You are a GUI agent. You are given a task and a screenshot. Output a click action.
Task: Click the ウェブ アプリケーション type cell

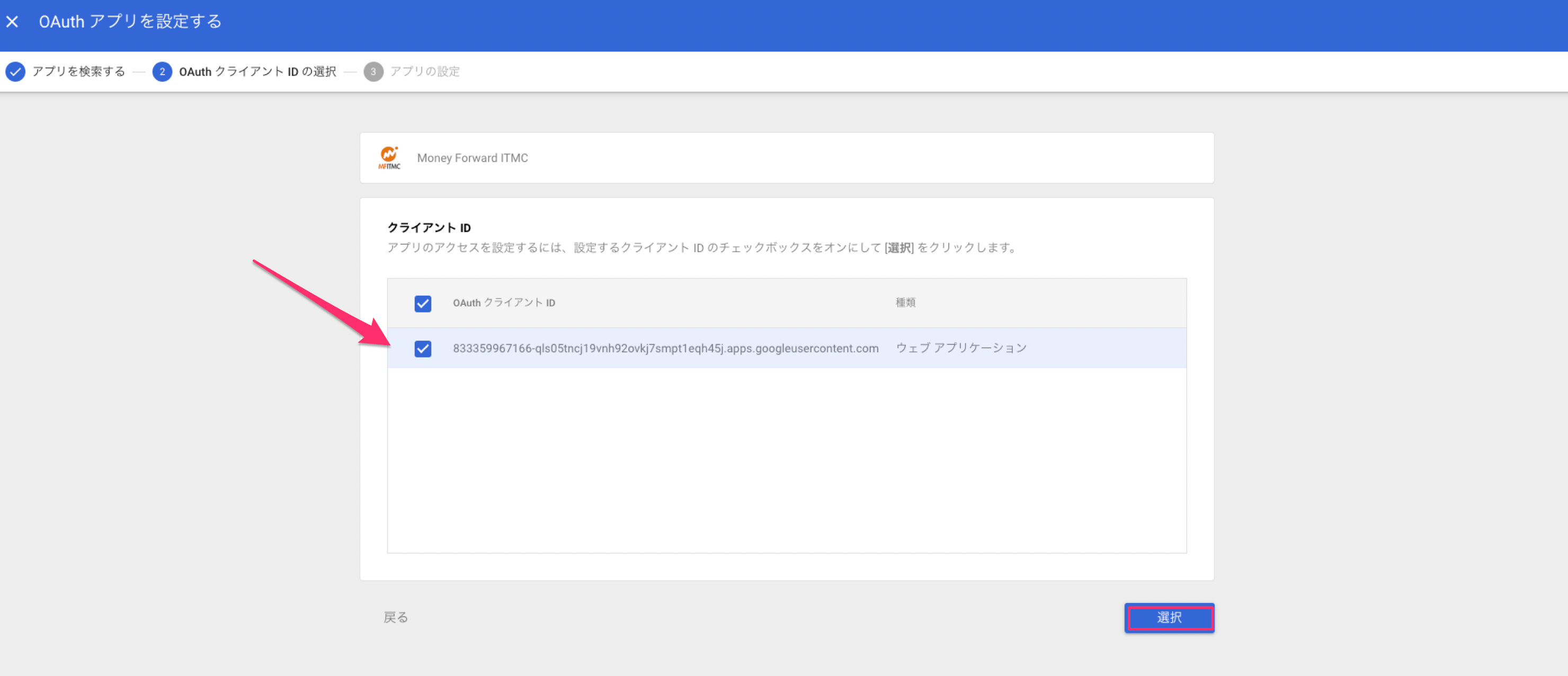point(961,349)
